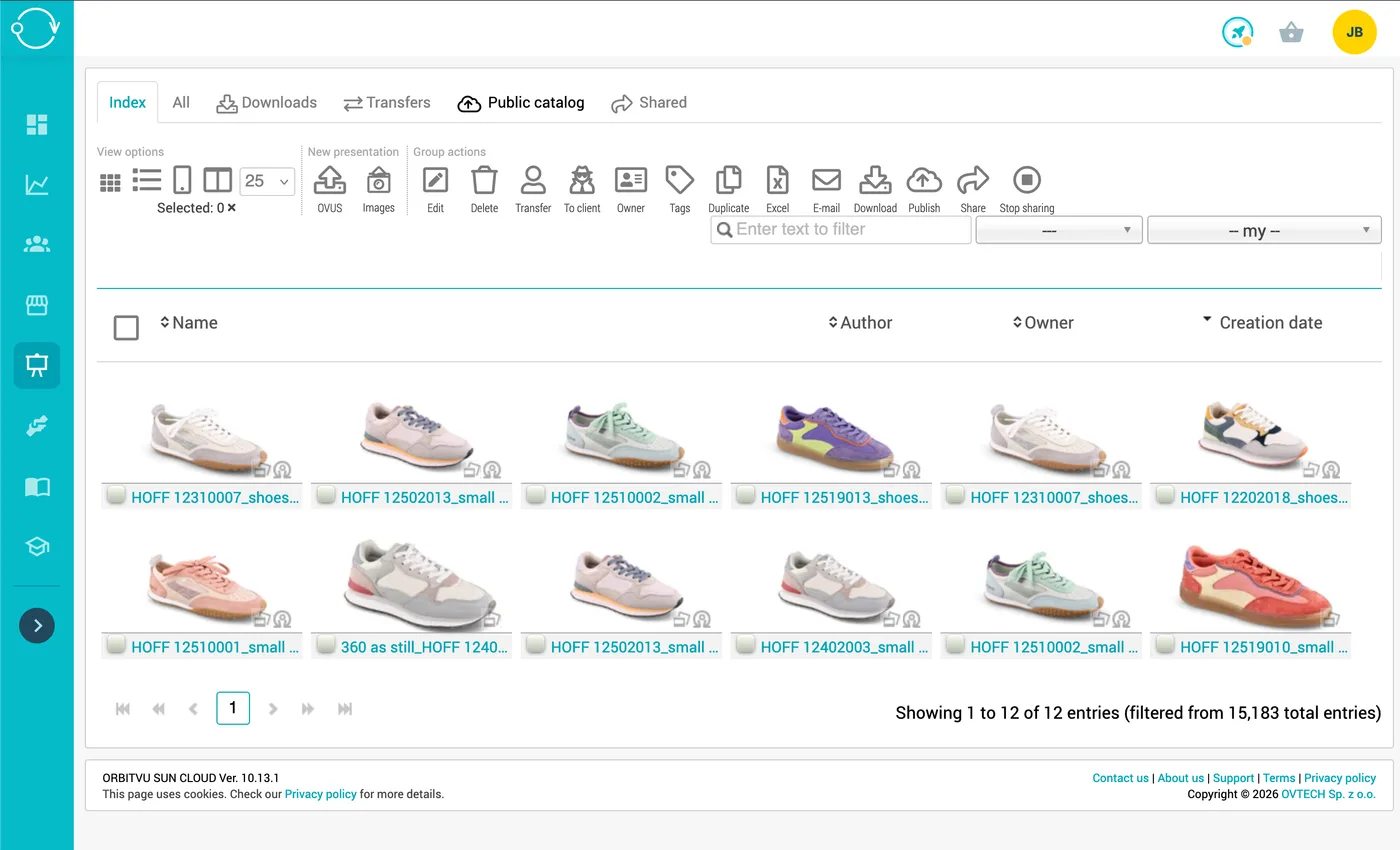Screen dimensions: 1400x850
Task: Click the Support footer link
Action: pyautogui.click(x=1233, y=778)
